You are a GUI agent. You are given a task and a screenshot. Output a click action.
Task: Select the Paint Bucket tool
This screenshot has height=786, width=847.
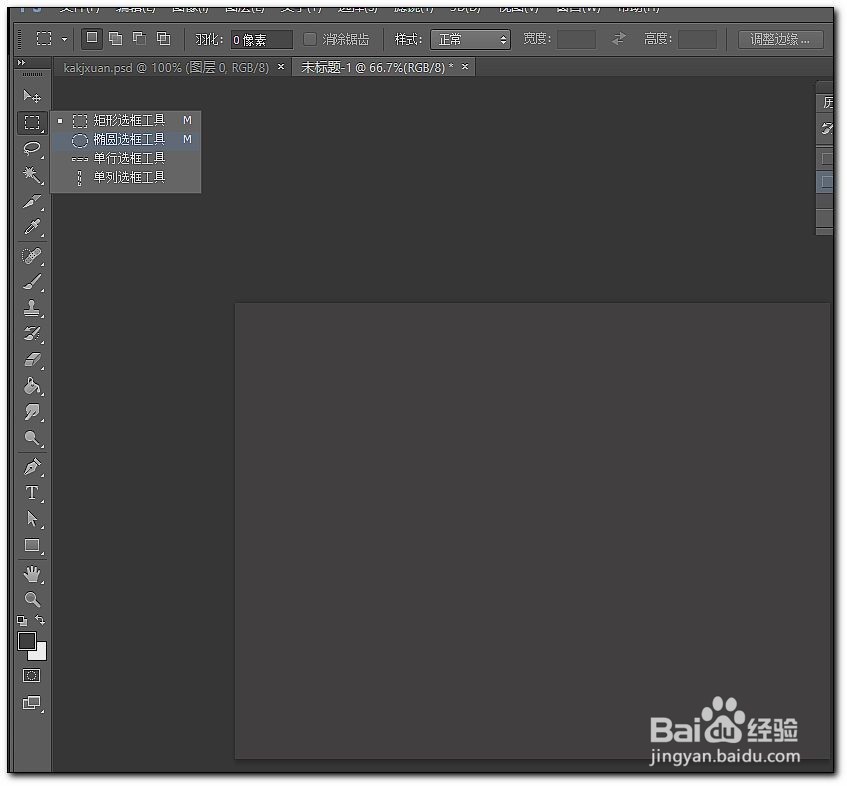click(x=32, y=386)
